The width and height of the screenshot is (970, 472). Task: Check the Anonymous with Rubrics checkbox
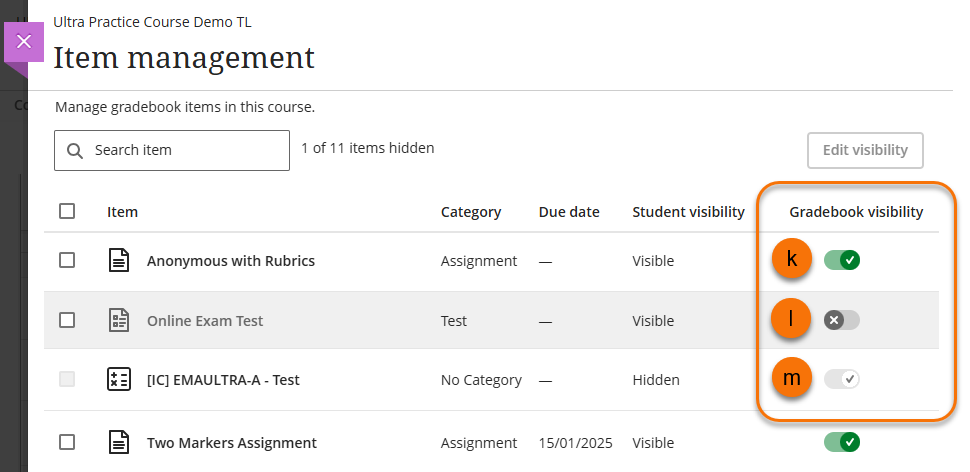click(x=67, y=260)
